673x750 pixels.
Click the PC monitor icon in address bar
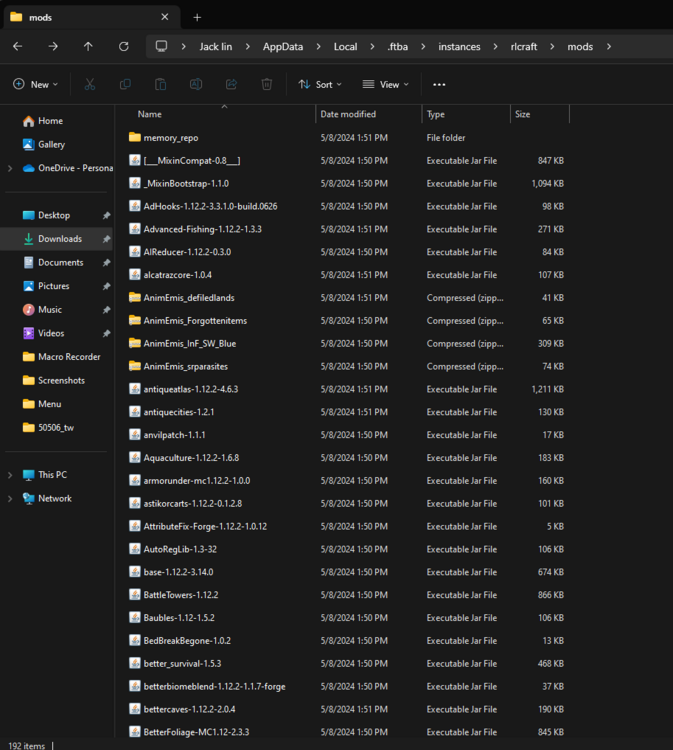[162, 46]
